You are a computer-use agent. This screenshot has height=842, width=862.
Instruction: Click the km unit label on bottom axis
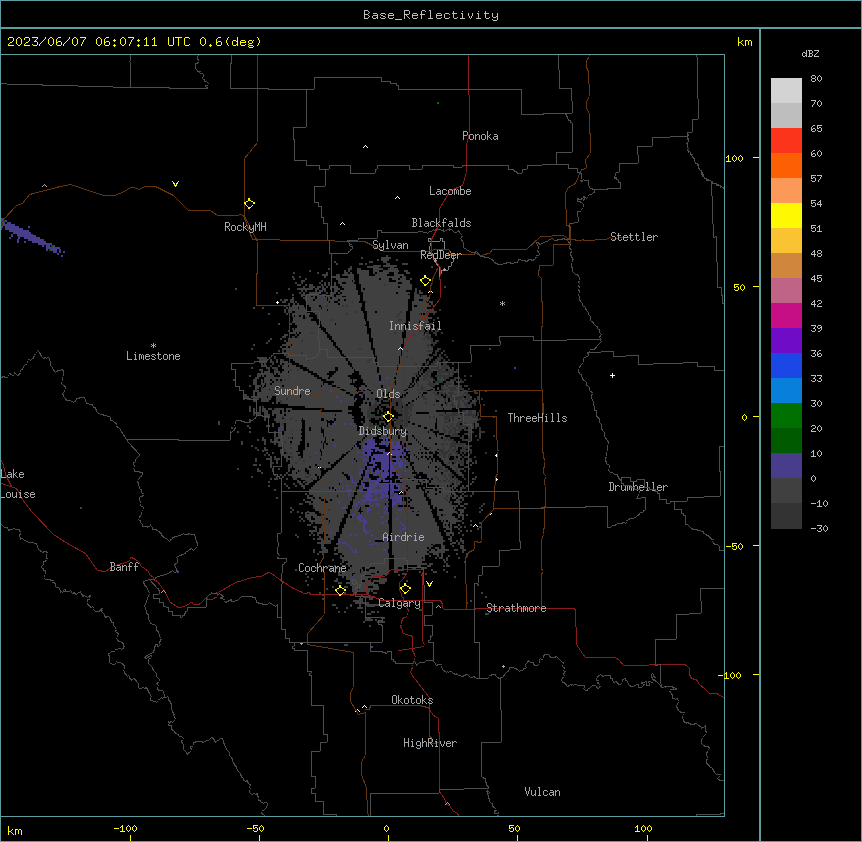click(x=14, y=830)
